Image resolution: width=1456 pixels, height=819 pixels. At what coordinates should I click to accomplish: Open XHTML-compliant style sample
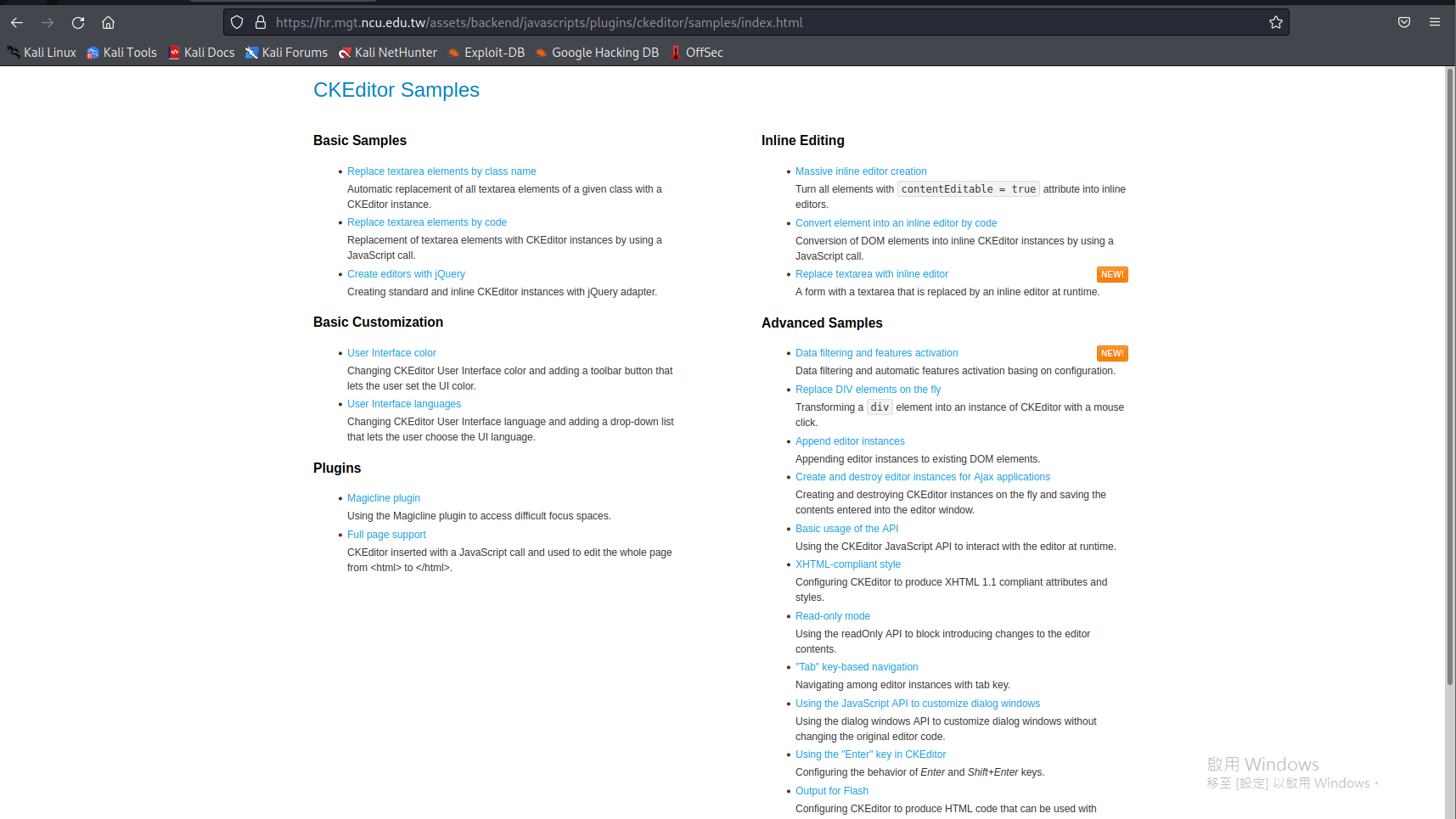(848, 564)
